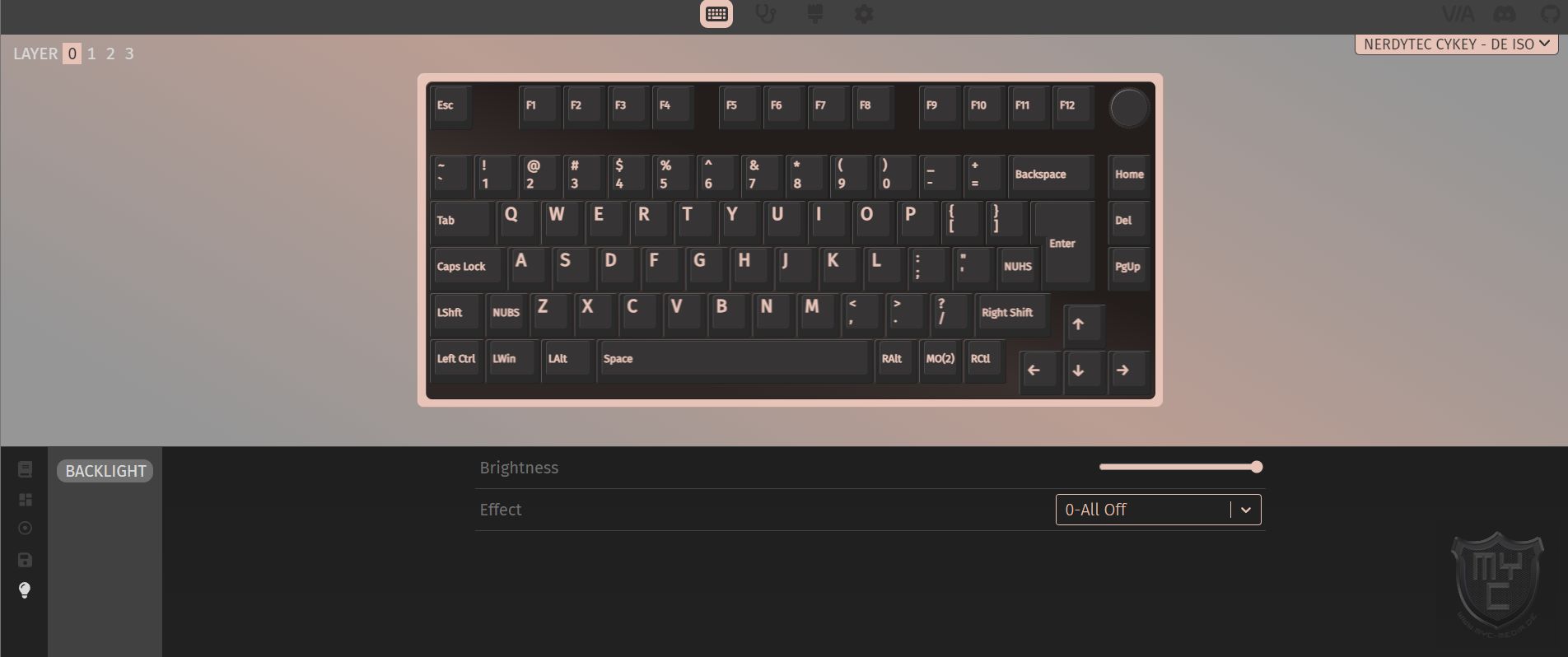Select the Lighting lightbulb sidebar icon
Screen dimensions: 1568x657
(25, 590)
